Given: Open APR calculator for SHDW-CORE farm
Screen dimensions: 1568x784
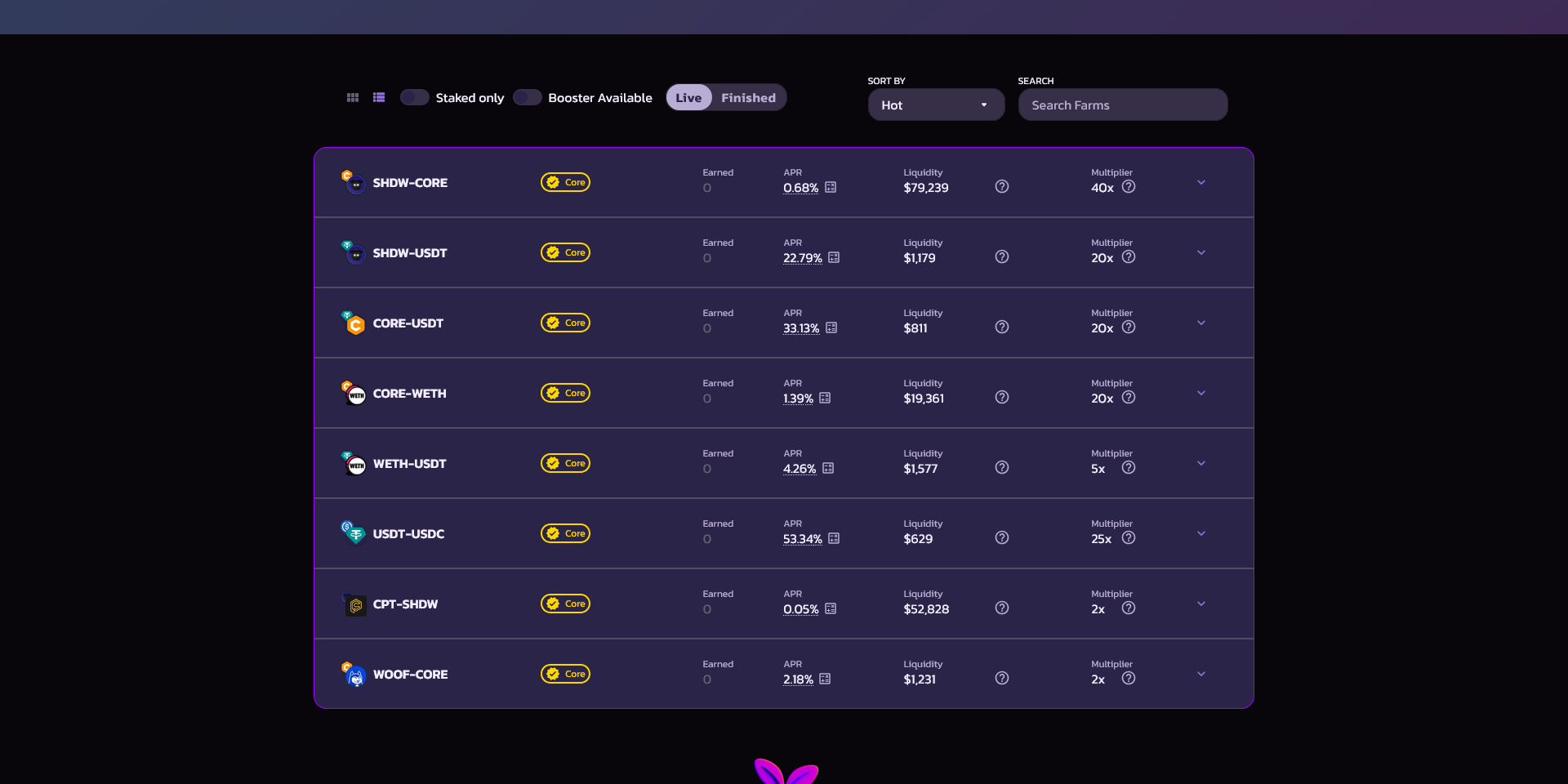Looking at the screenshot, I should pyautogui.click(x=831, y=188).
